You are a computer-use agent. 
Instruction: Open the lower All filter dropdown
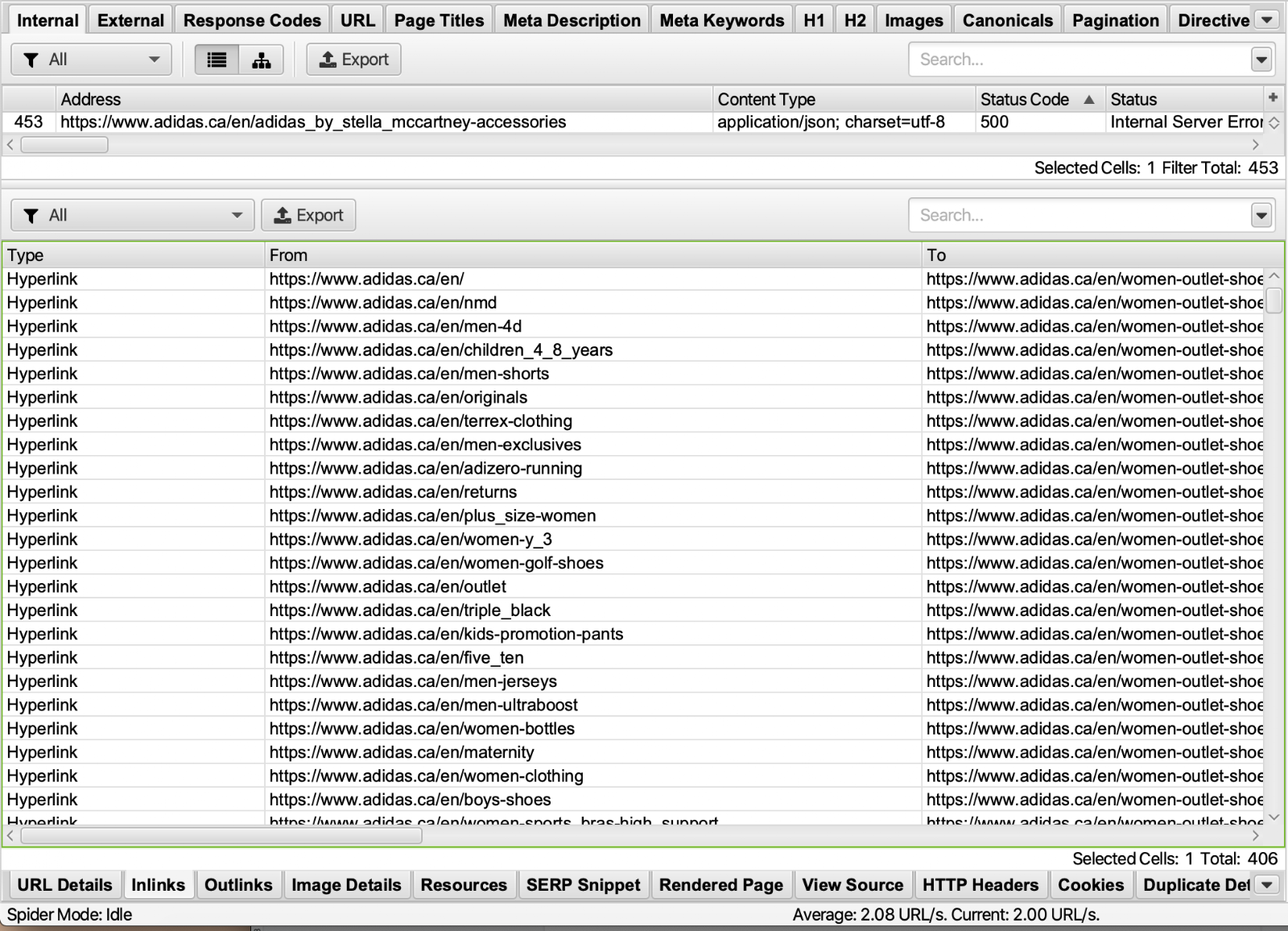(x=133, y=215)
